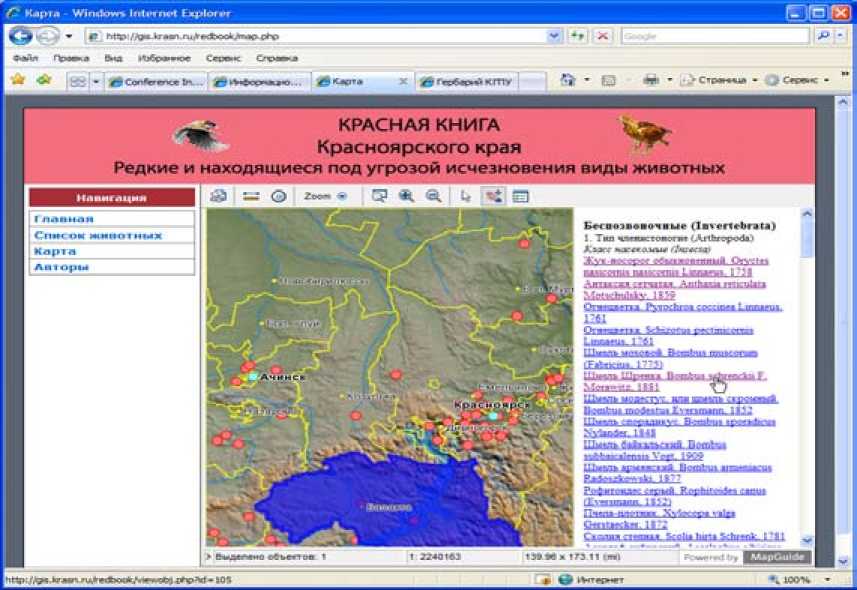Open the Шмель Шренка species link
Screen dimensions: 857x590
click(x=675, y=381)
